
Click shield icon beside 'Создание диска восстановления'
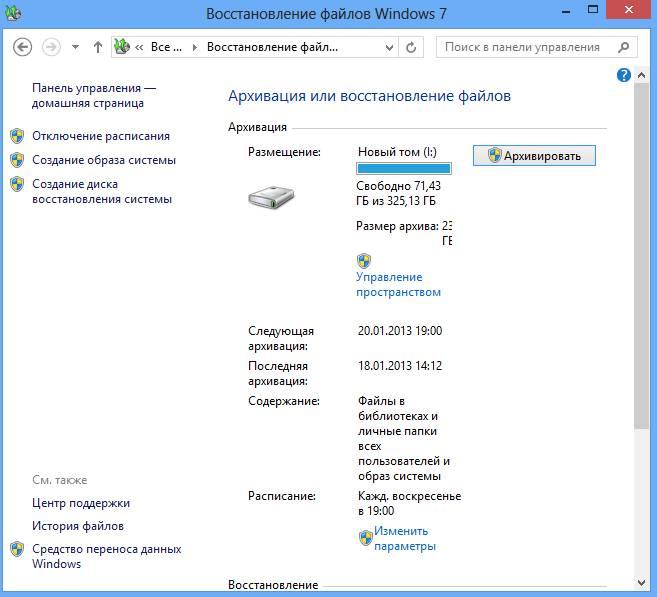(x=17, y=183)
